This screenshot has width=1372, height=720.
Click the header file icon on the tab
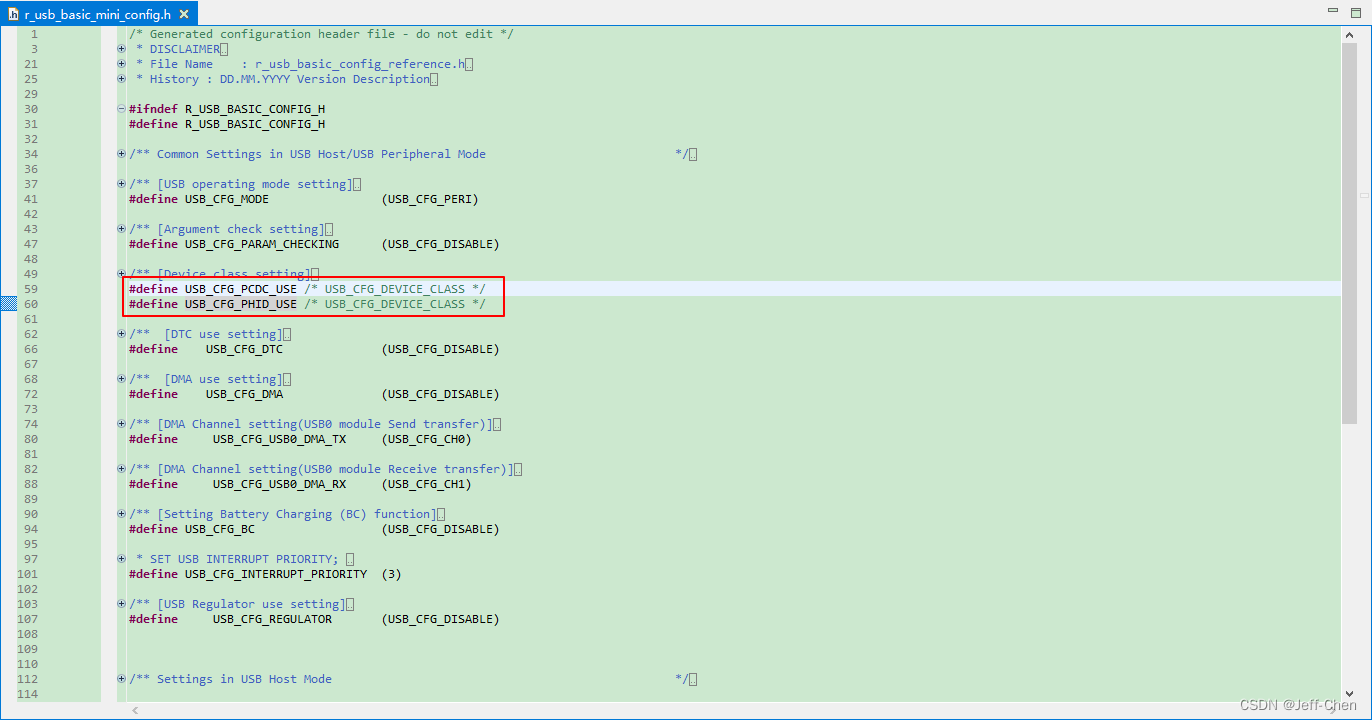(x=13, y=15)
